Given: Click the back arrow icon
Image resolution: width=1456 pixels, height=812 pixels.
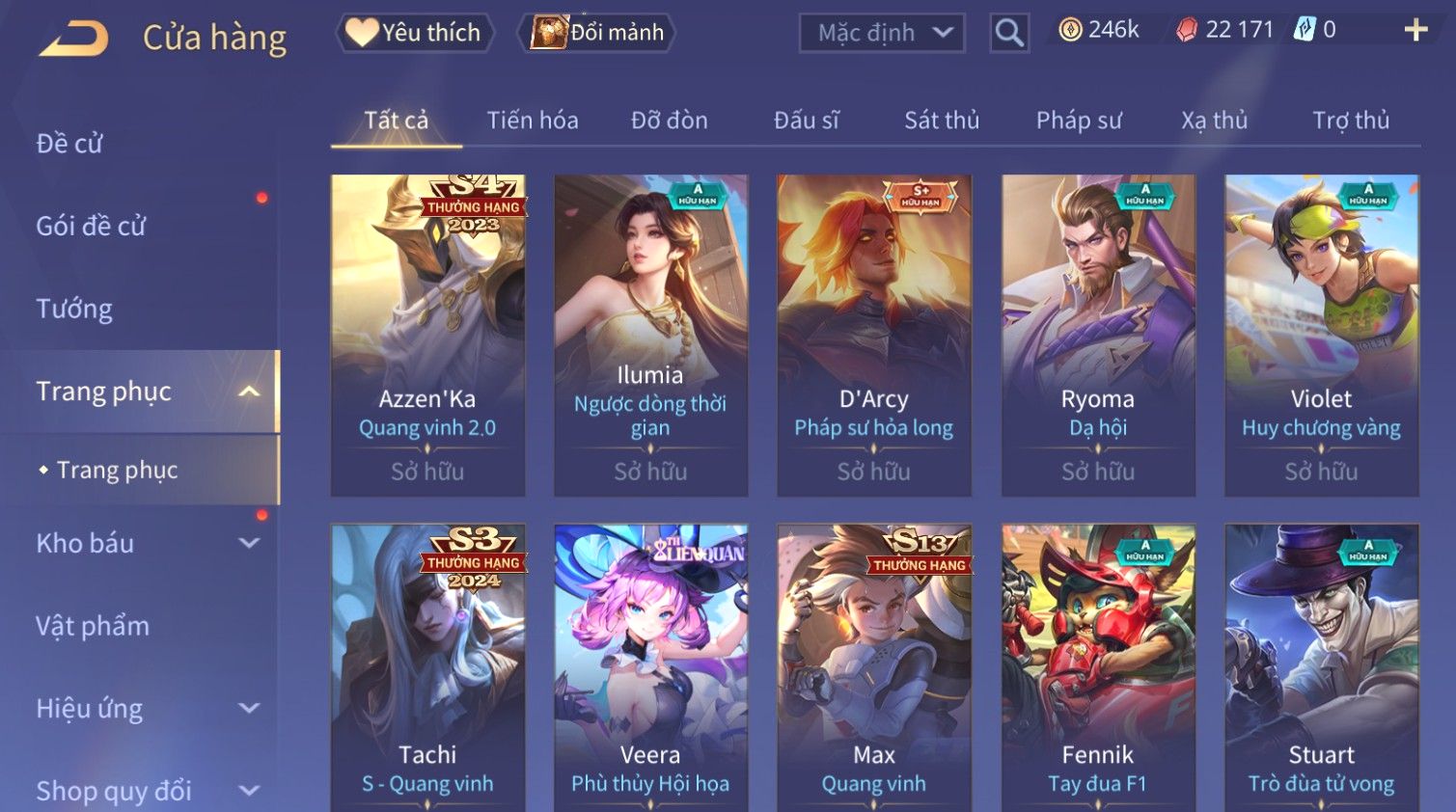Looking at the screenshot, I should tap(73, 39).
